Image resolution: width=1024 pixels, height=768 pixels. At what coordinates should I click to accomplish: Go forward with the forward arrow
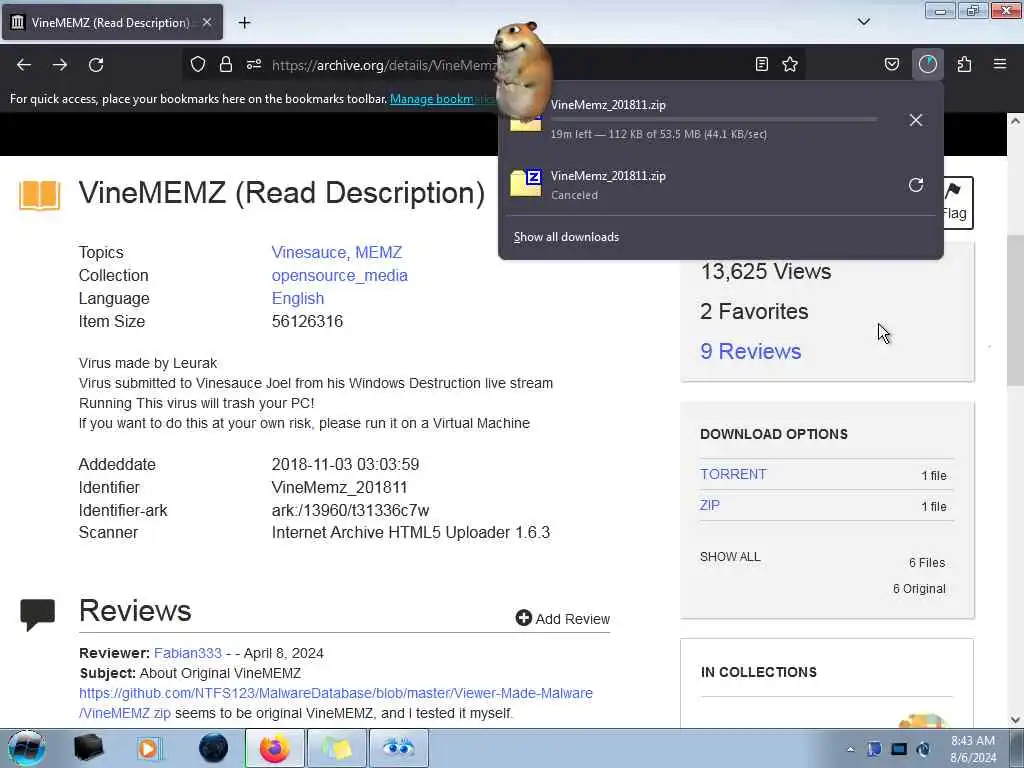point(60,65)
